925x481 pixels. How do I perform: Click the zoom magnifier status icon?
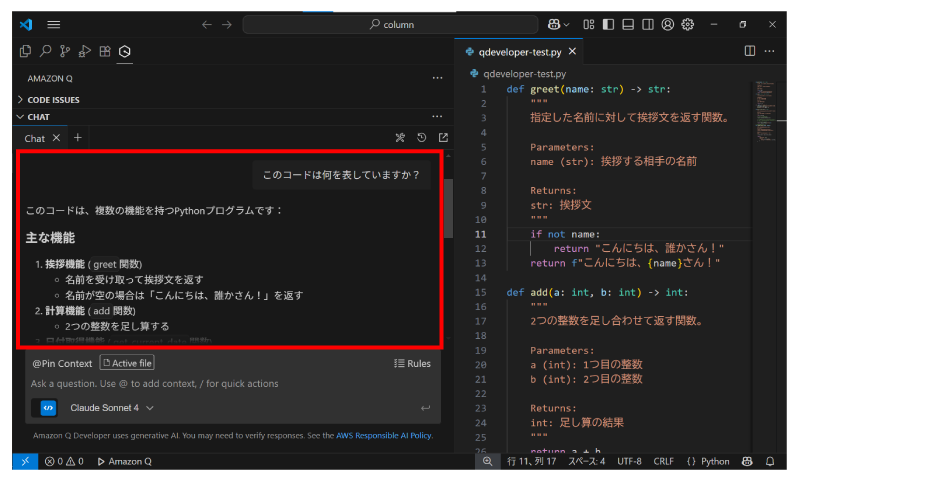[x=487, y=462]
